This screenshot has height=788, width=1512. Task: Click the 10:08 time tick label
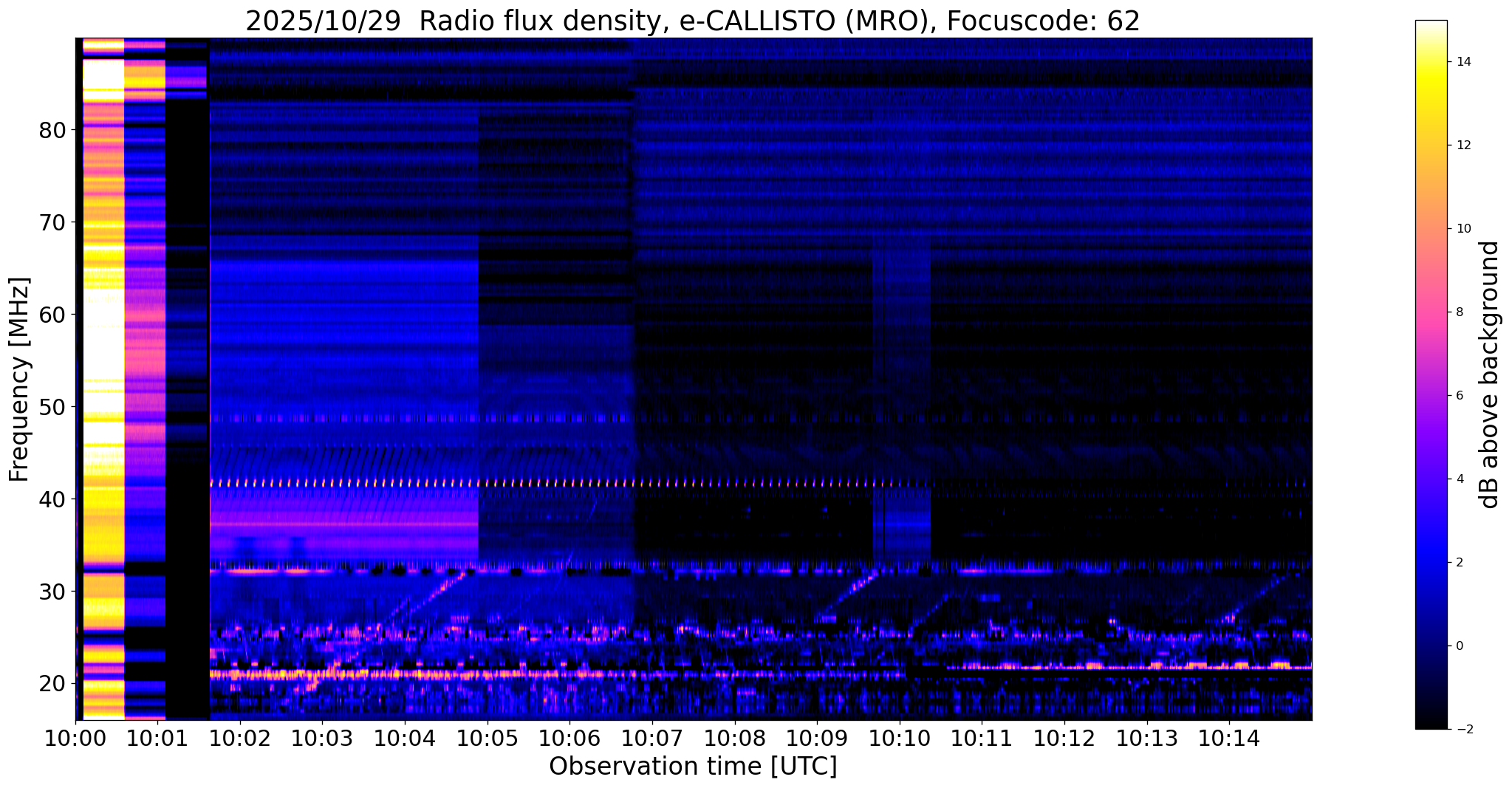(735, 739)
